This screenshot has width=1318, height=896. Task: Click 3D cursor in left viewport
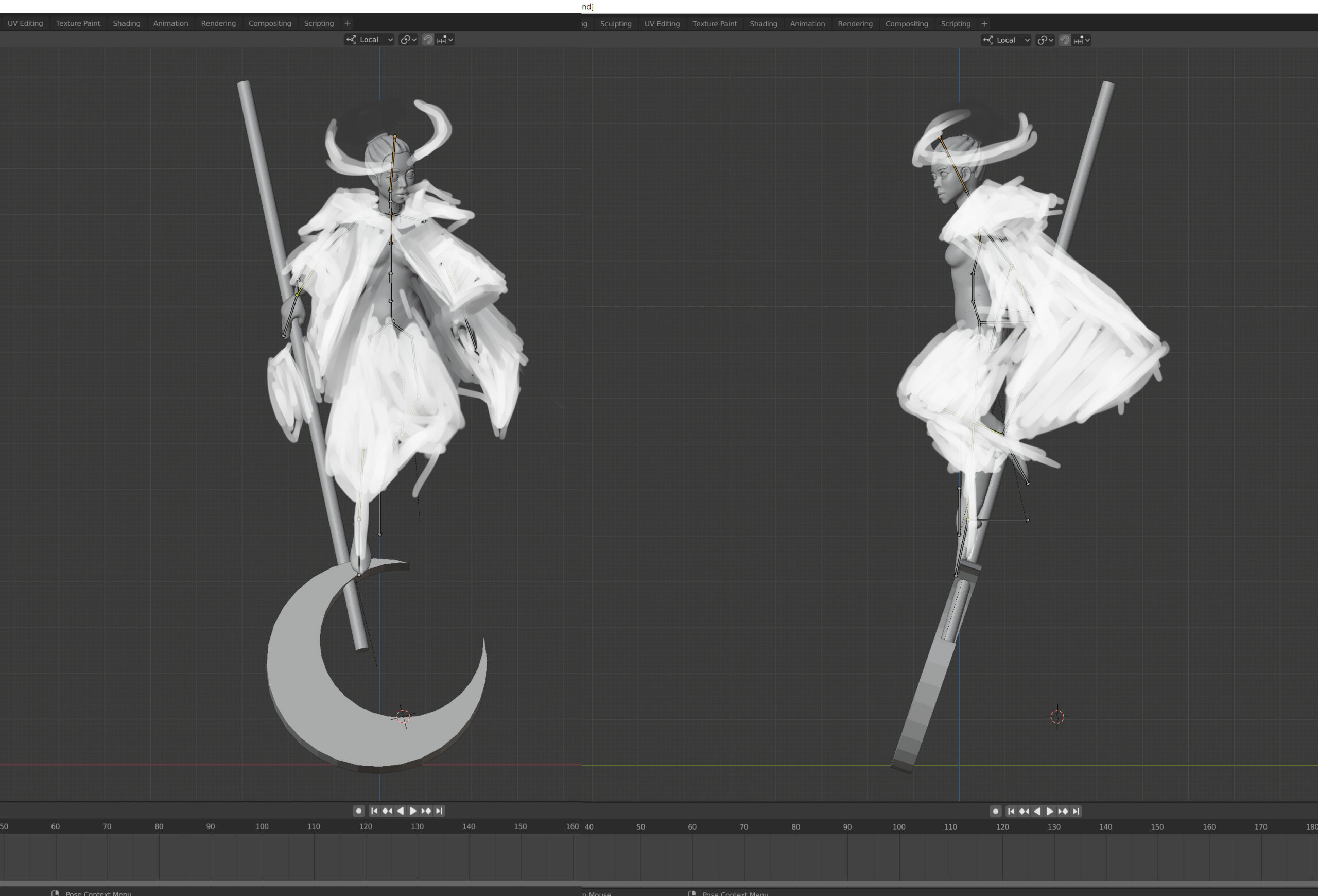click(403, 716)
